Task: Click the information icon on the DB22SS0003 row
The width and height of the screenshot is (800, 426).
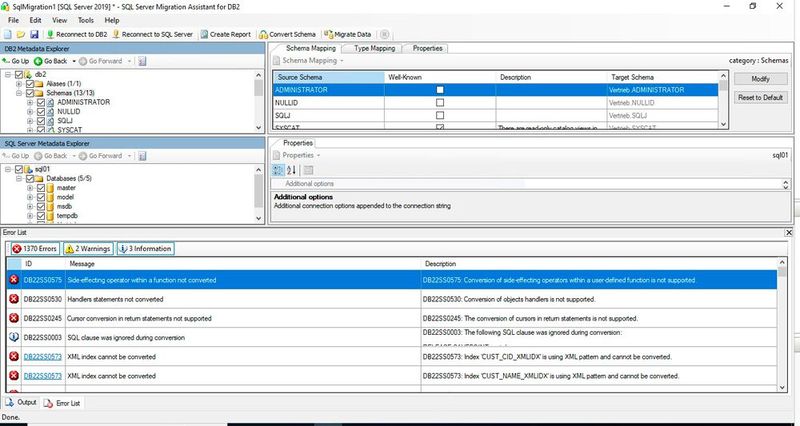Action: [x=14, y=337]
